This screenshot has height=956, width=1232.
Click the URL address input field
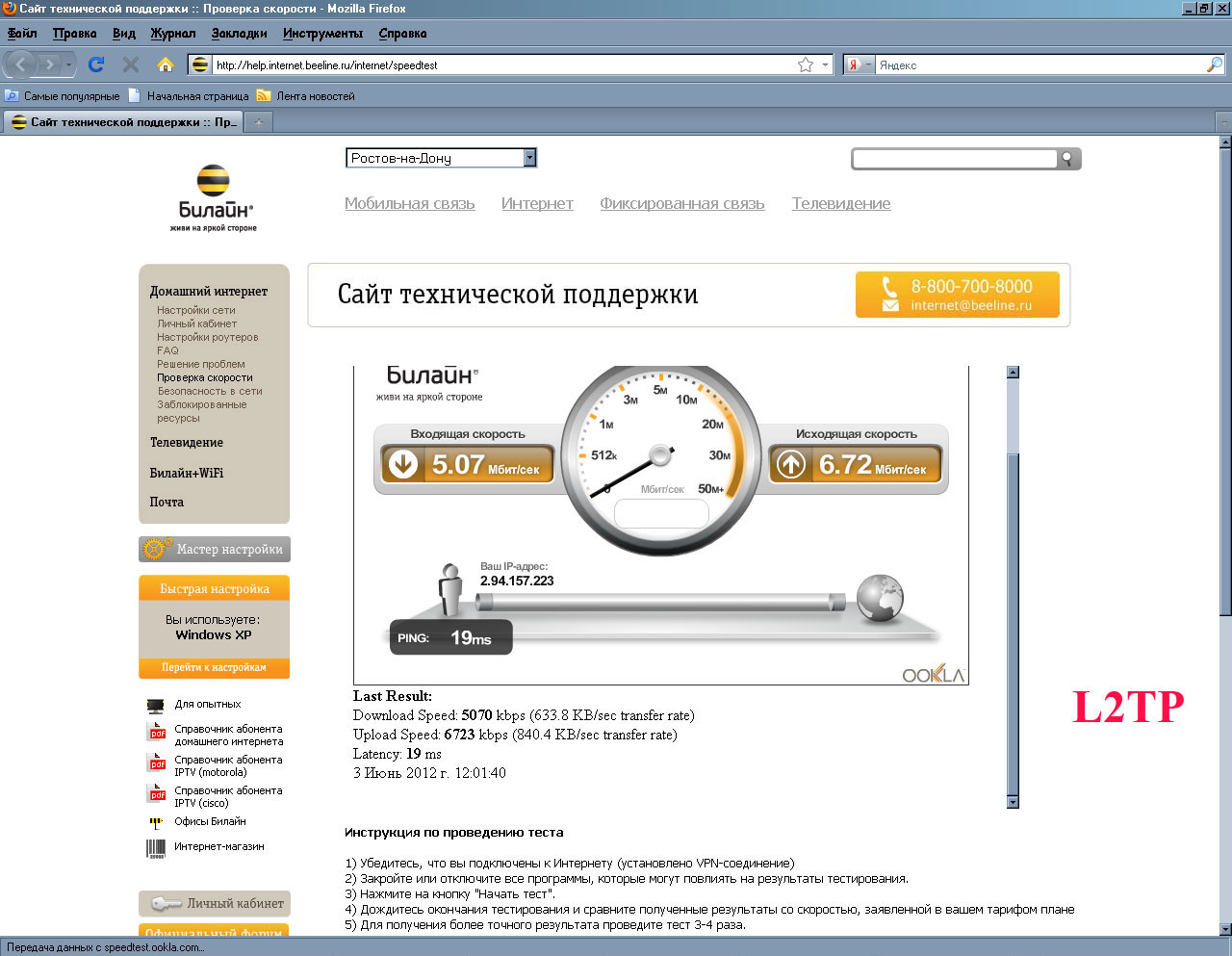pos(504,65)
